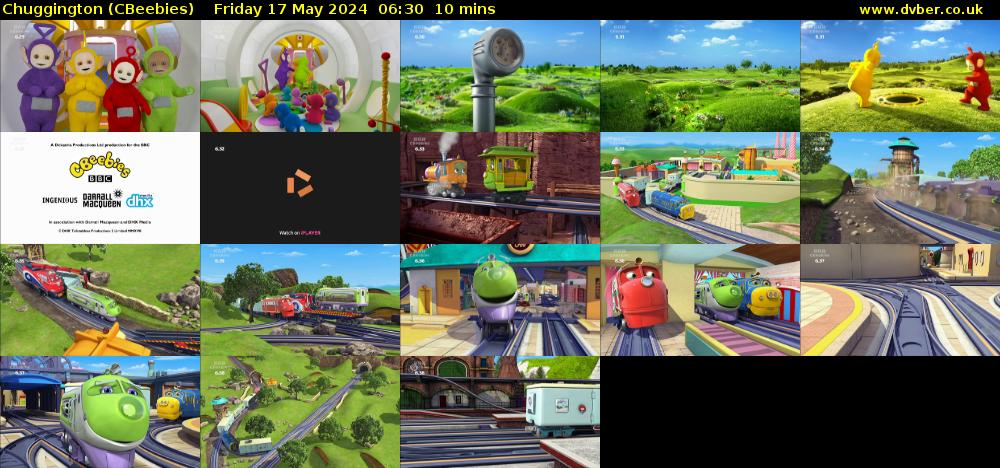Viewport: 1000px width, 468px height.
Task: Click the iPlayer logo icon
Action: 300,183
